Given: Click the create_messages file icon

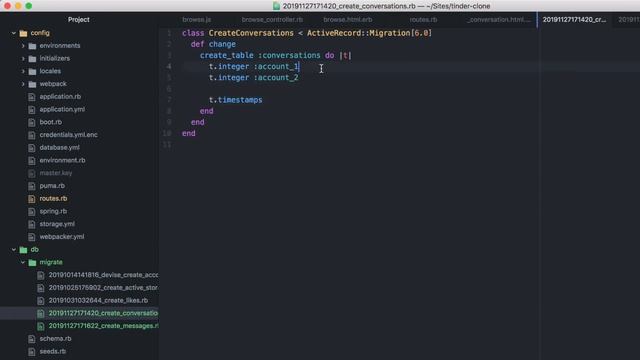Looking at the screenshot, I should tap(41, 326).
